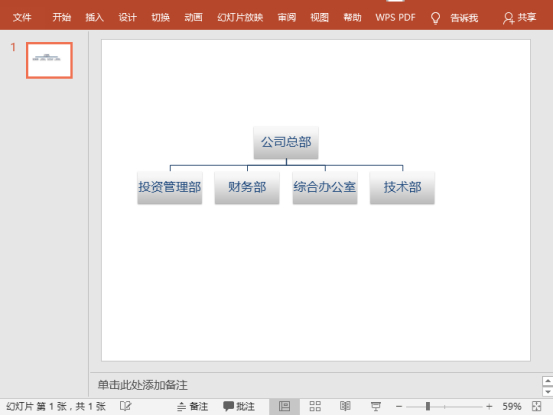Open the 幻灯片放映 slideshow tab
Screen dimensions: 554x416
[x=240, y=17]
